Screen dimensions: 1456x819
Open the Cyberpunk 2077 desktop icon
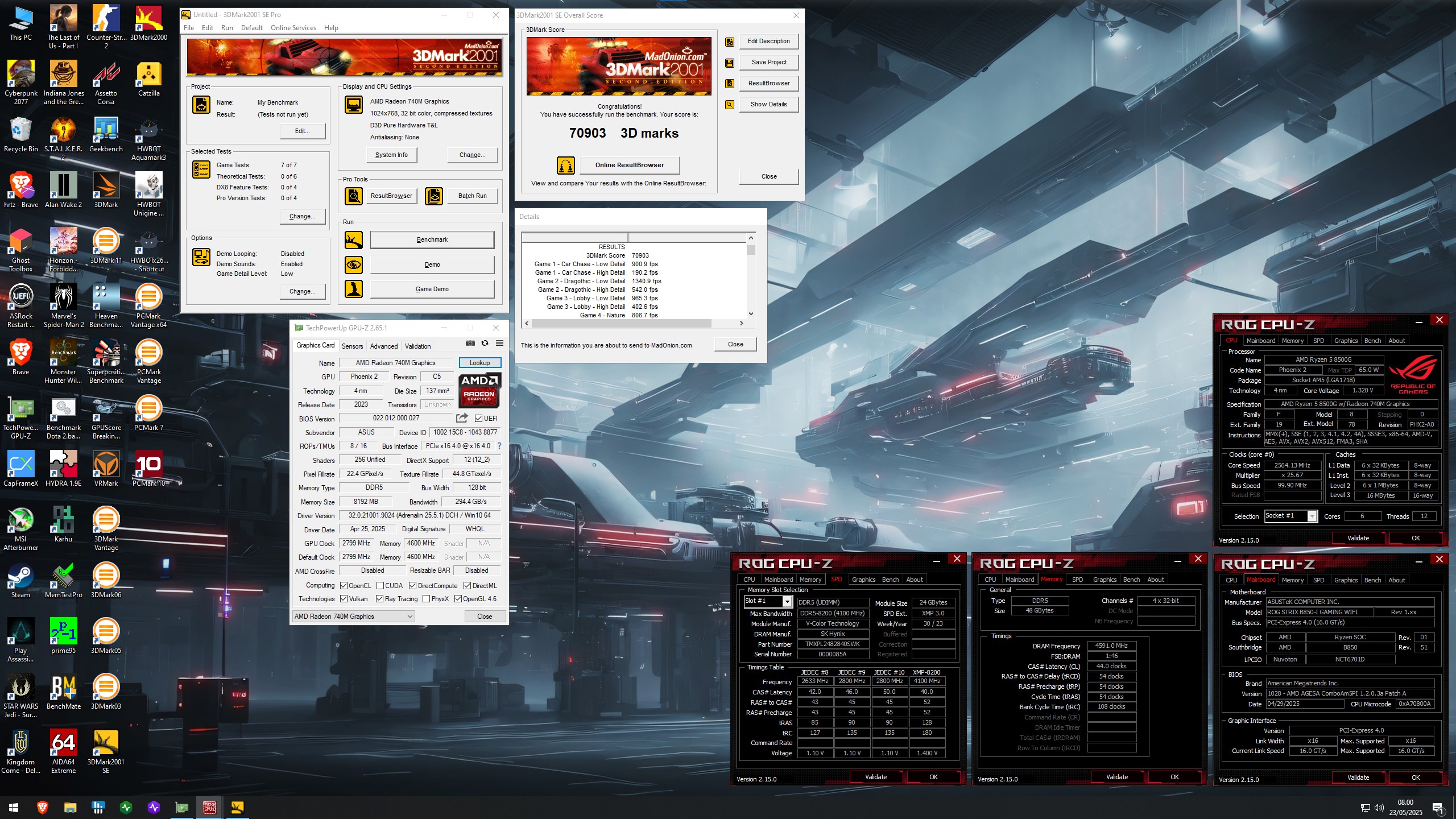pos(21,82)
